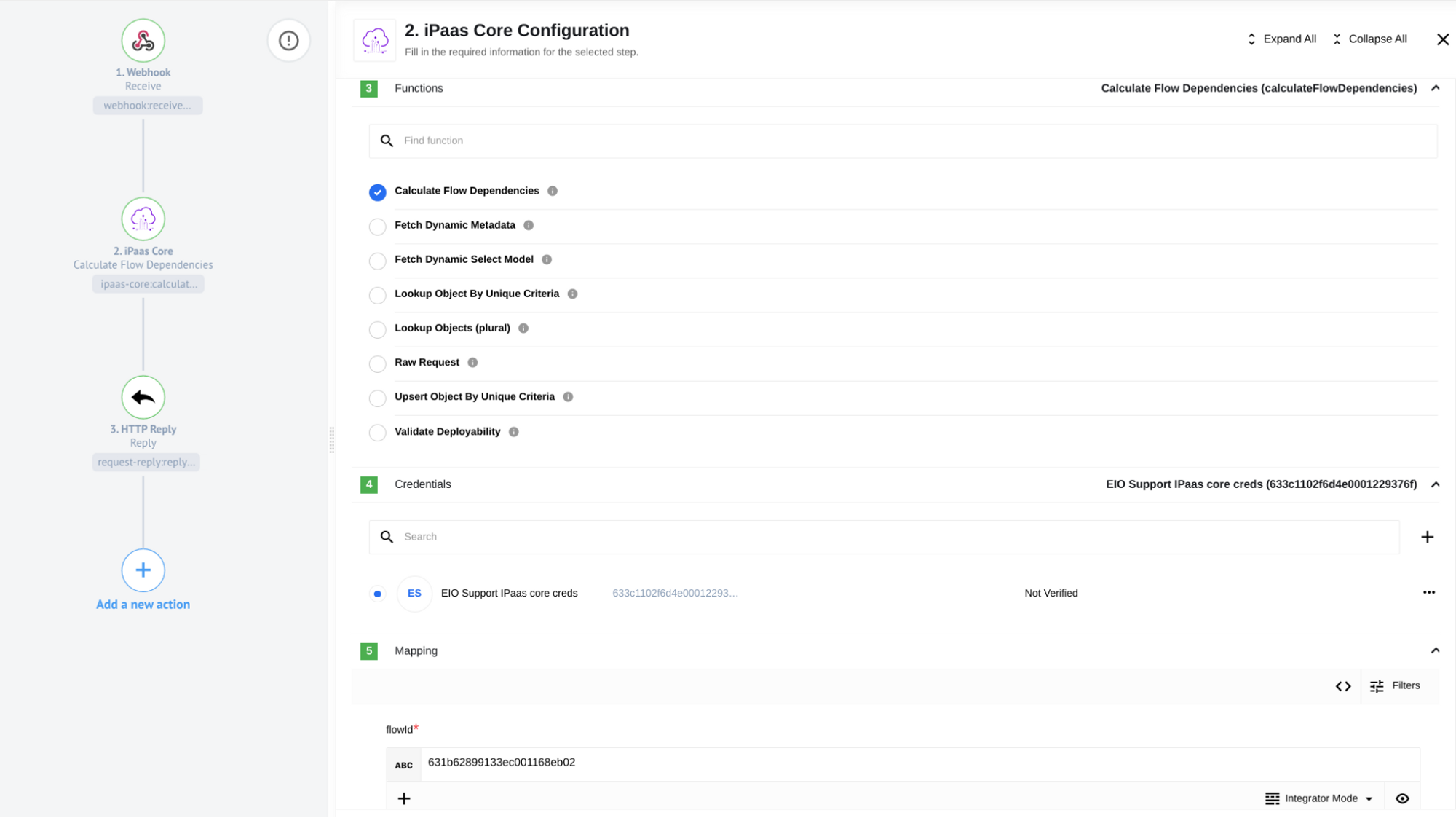
Task: Click the ES credential avatar
Action: pos(414,593)
